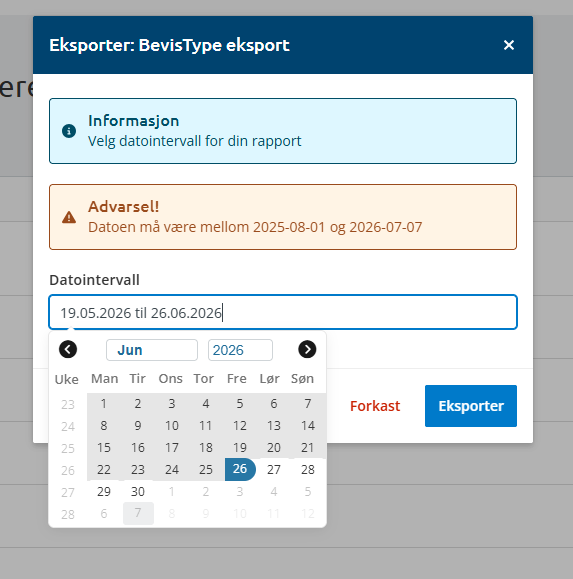The height and width of the screenshot is (579, 573).
Task: Open the Jun month dropdown
Action: click(152, 350)
